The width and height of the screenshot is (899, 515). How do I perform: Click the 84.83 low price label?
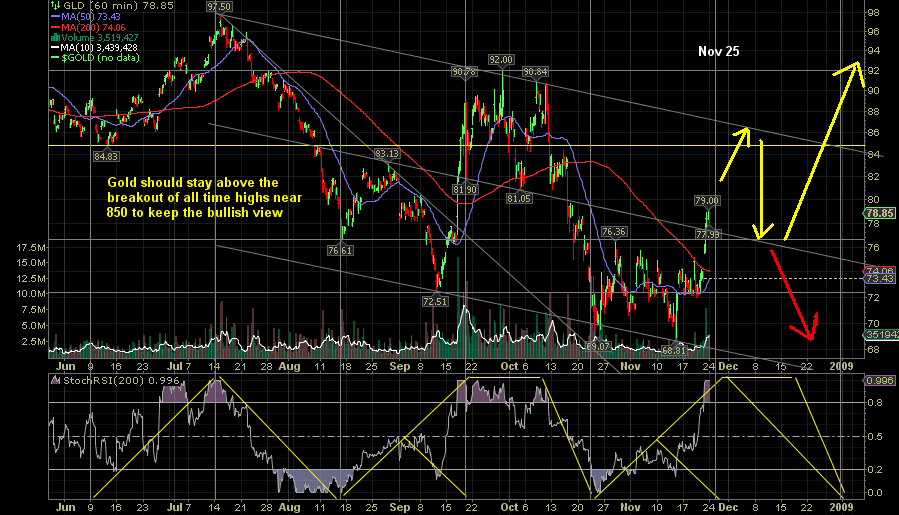106,156
